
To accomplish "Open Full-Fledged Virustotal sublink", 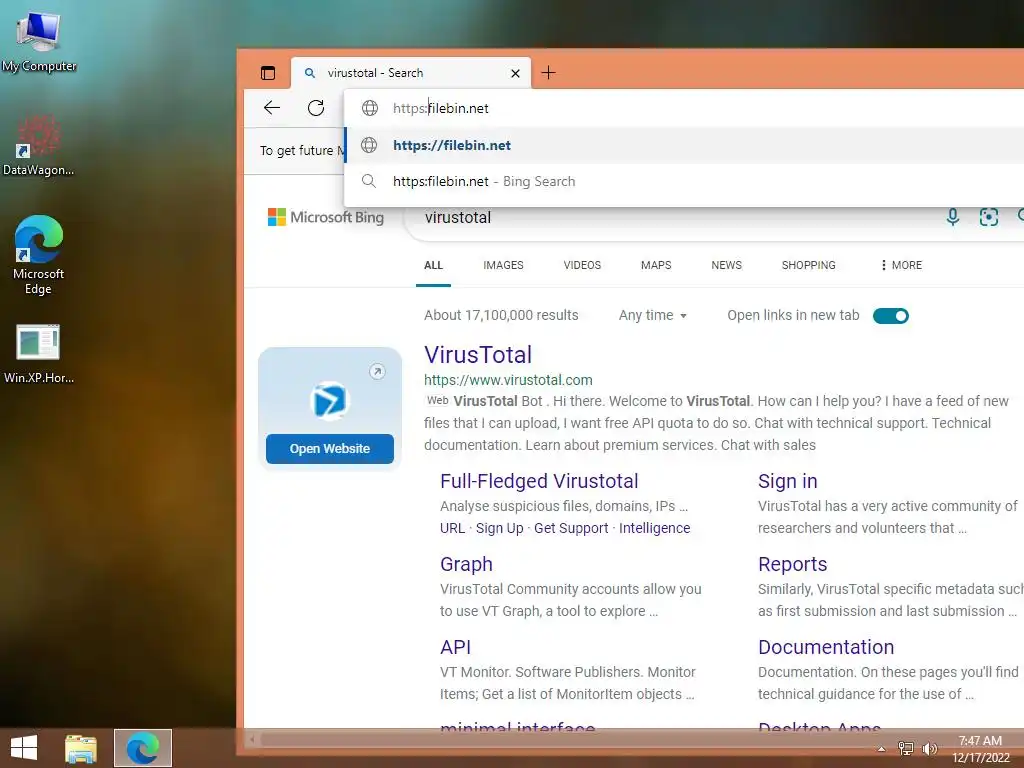I will (x=539, y=481).
